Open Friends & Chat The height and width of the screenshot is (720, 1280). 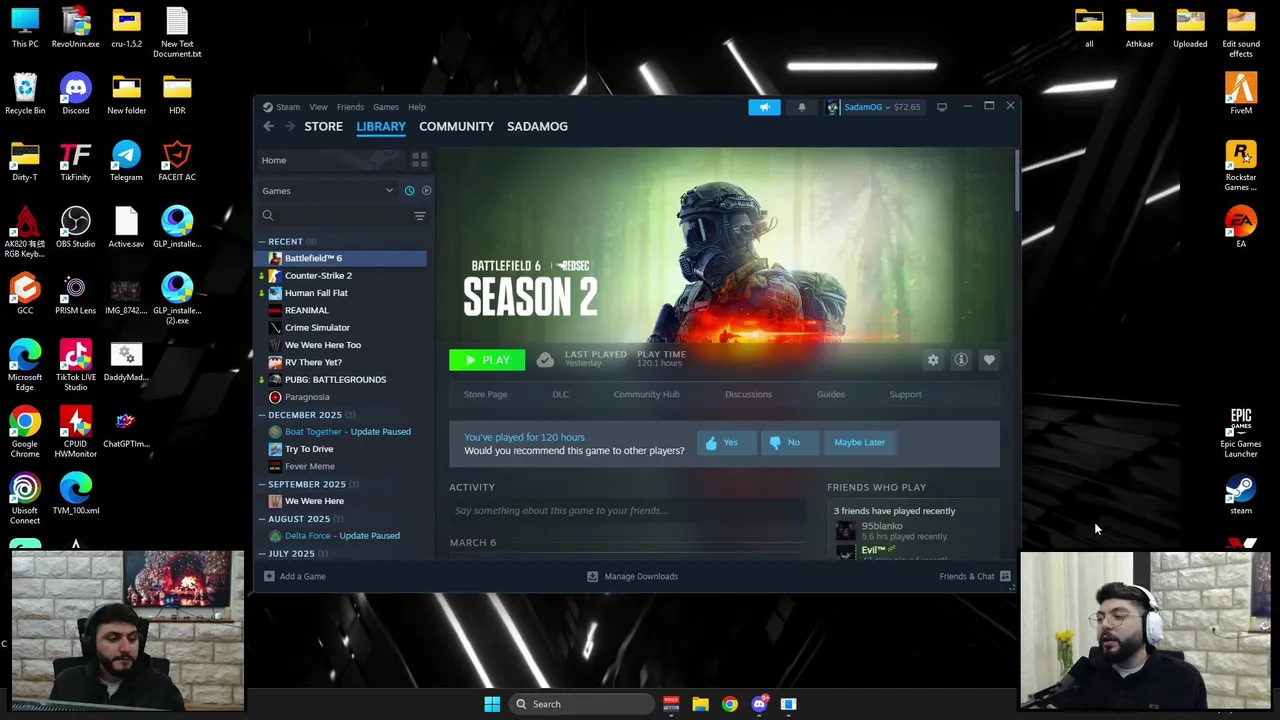coord(975,576)
